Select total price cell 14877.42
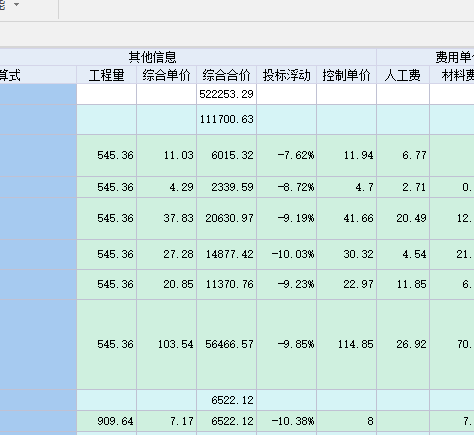The height and width of the screenshot is (435, 474). (227, 254)
